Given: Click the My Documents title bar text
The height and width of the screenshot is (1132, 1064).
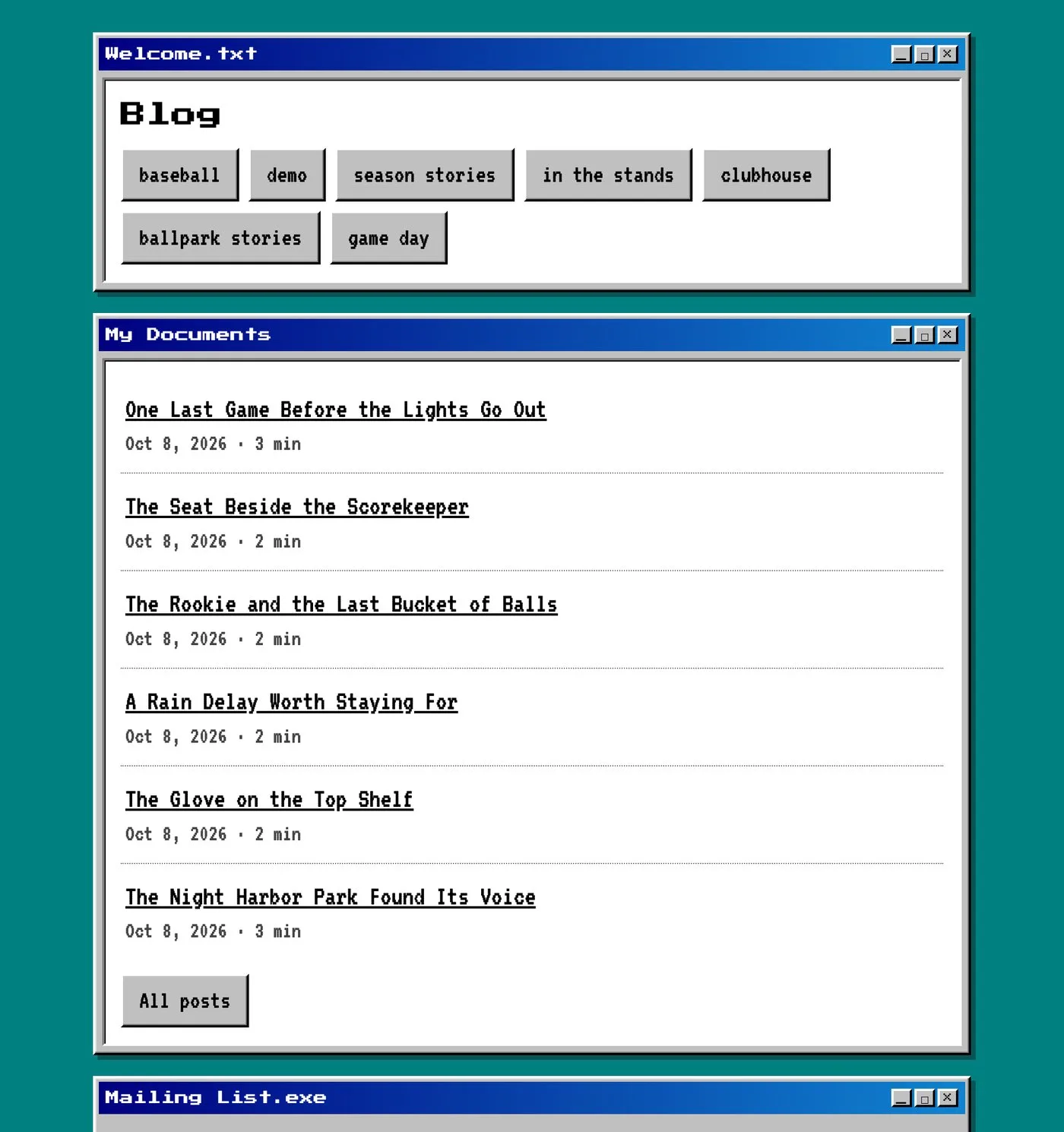Looking at the screenshot, I should click(x=188, y=335).
